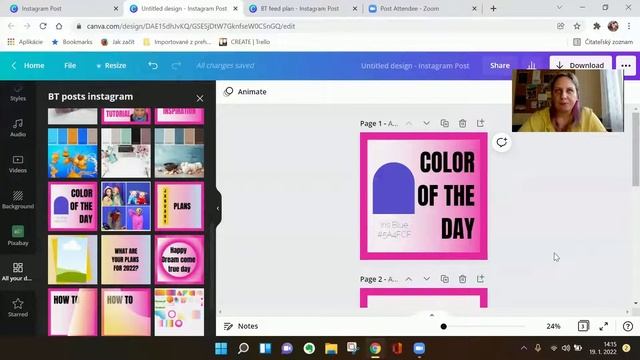This screenshot has height=360, width=640.
Task: Move Page 1 up with the chevron
Action: pyautogui.click(x=409, y=123)
